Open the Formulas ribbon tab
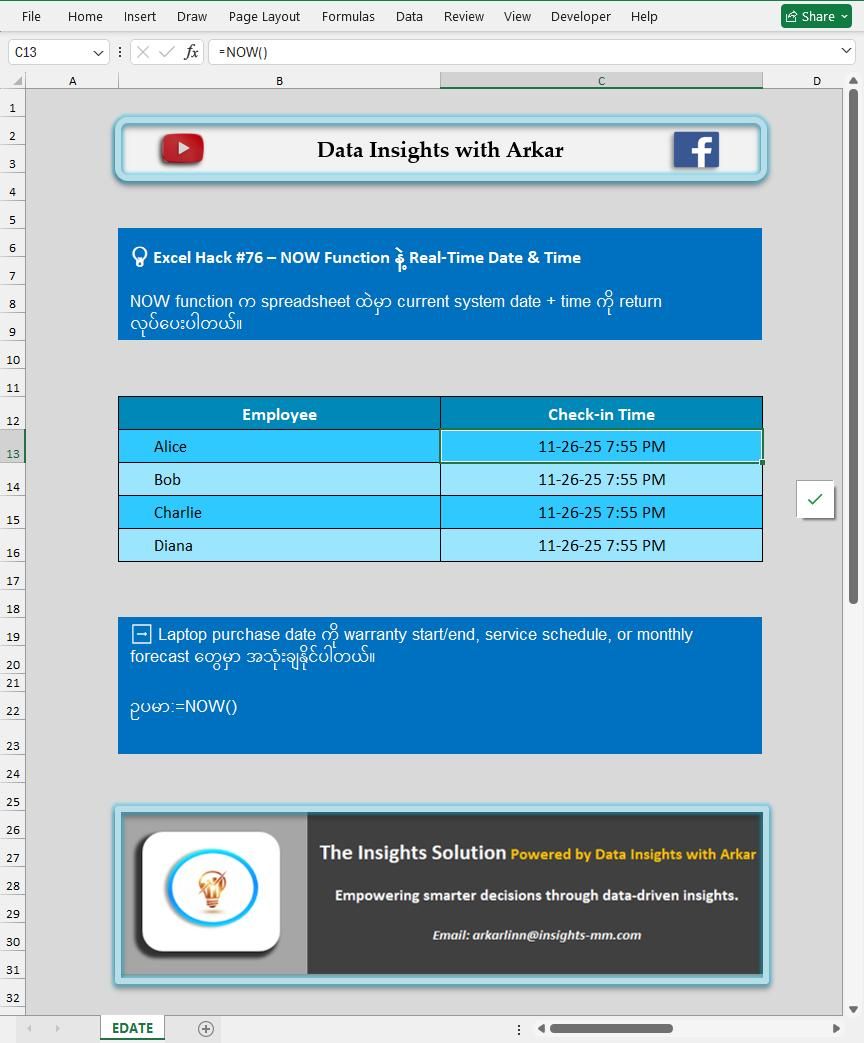This screenshot has width=864, height=1043. click(348, 16)
